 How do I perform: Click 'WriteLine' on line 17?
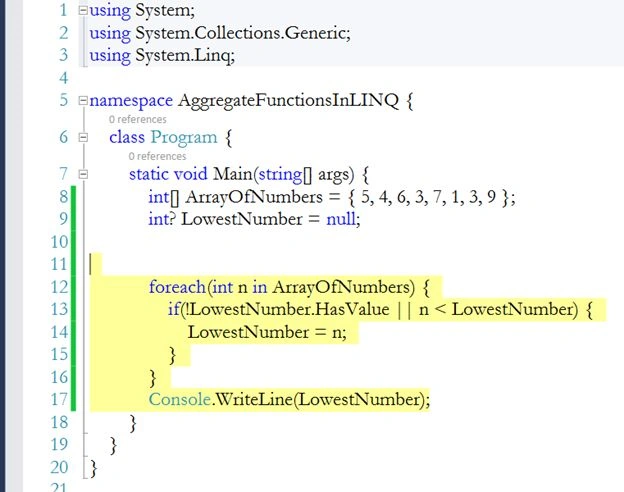pos(254,399)
